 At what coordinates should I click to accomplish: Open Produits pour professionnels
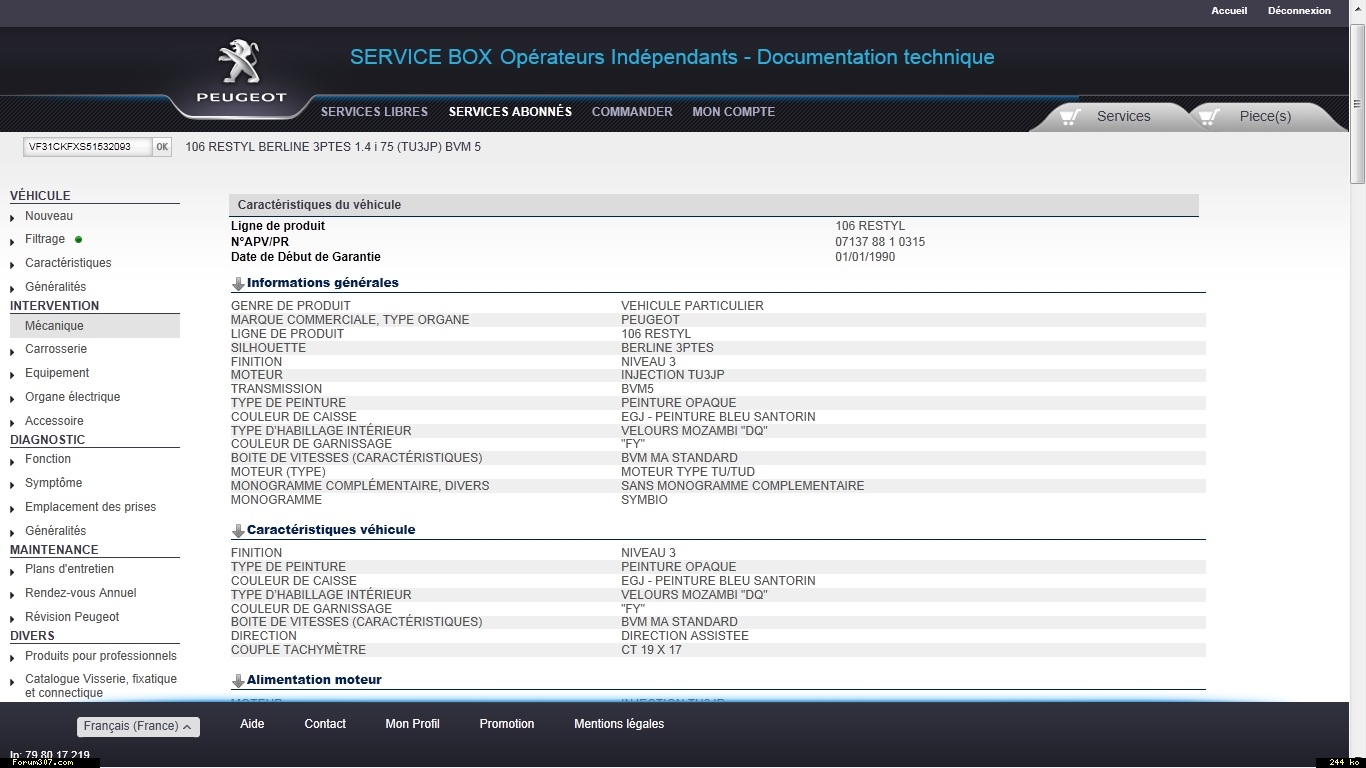pos(101,656)
